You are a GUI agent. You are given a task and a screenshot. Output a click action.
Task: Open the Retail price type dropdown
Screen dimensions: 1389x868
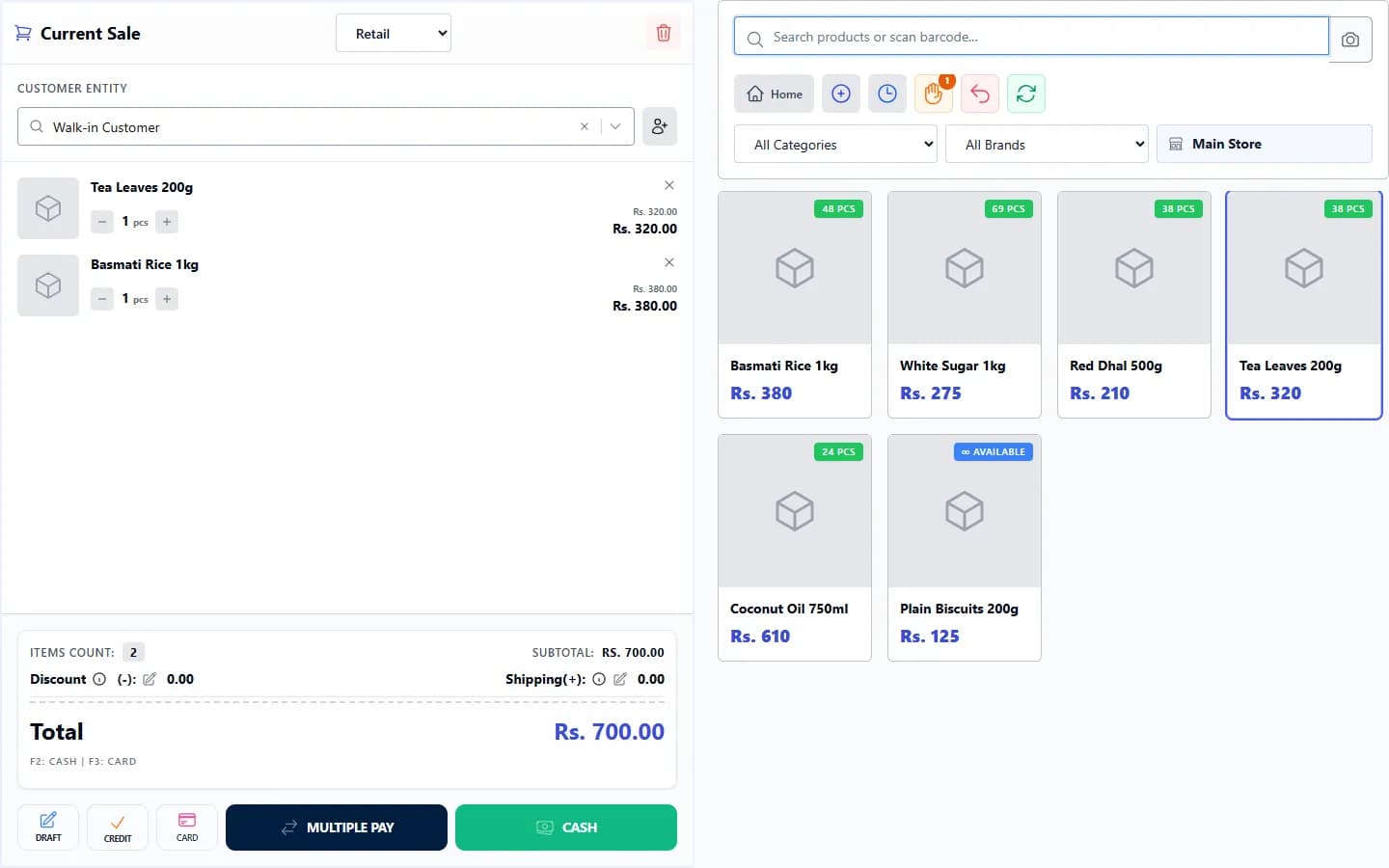(x=394, y=33)
